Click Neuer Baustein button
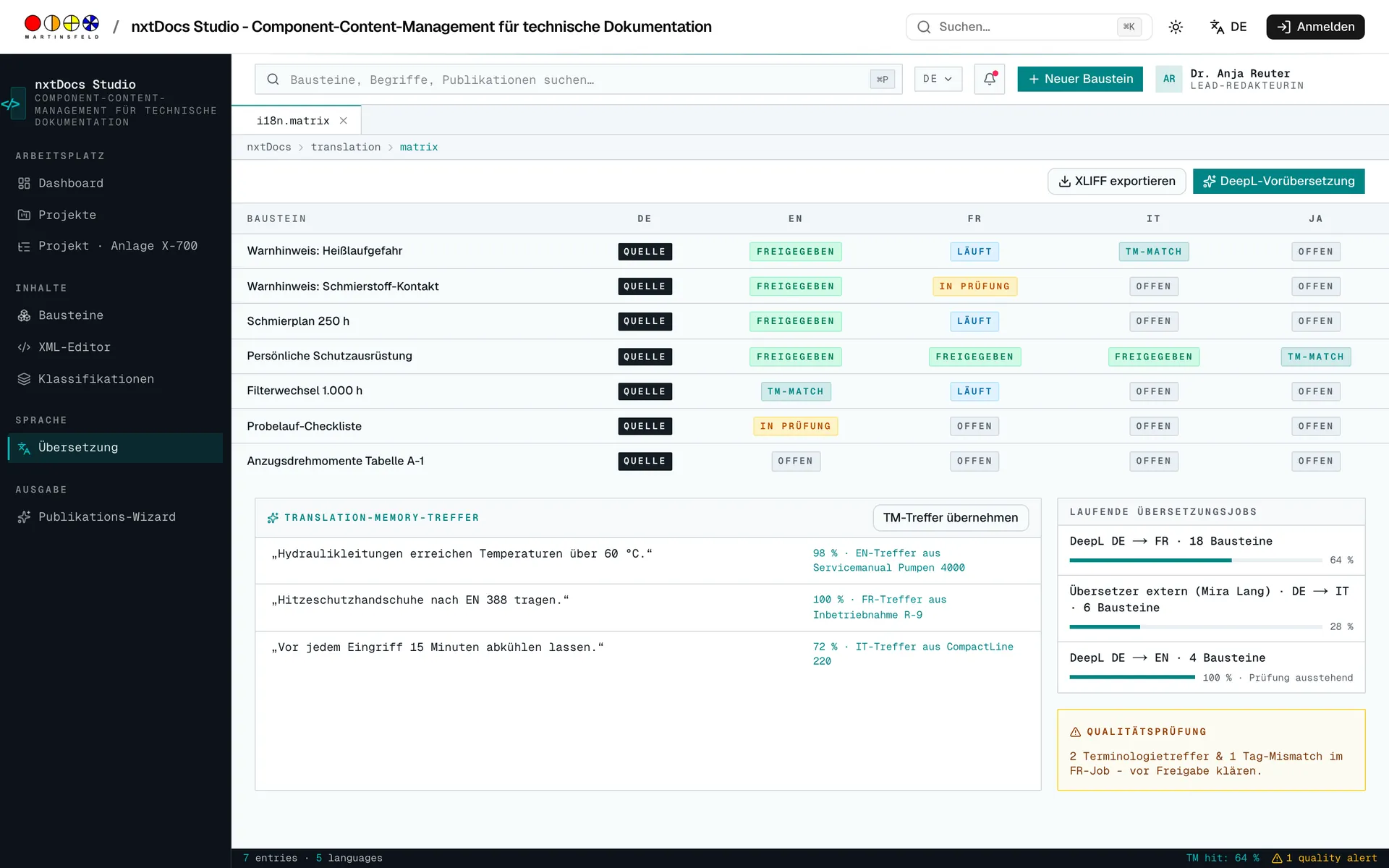Viewport: 1389px width, 868px height. 1079,79
